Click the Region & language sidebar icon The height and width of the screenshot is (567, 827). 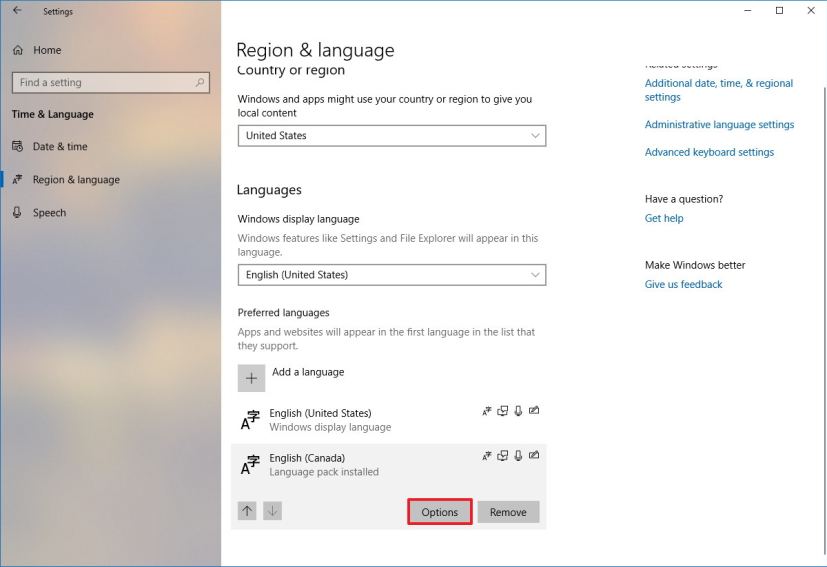[17, 179]
